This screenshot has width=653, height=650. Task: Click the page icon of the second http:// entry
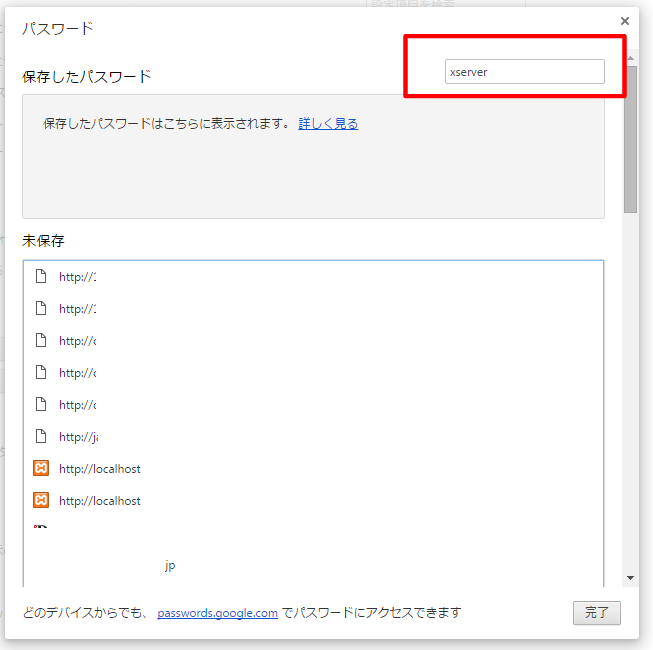pyautogui.click(x=41, y=308)
